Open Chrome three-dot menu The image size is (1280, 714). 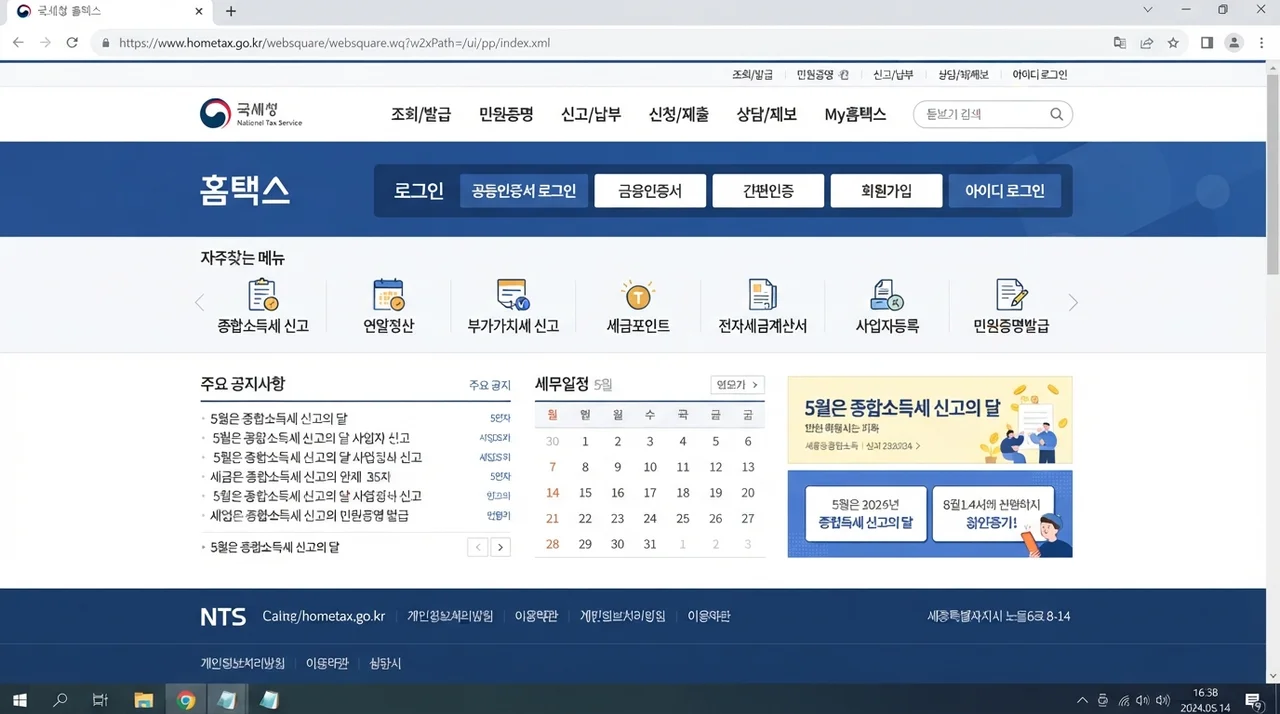pos(1260,43)
